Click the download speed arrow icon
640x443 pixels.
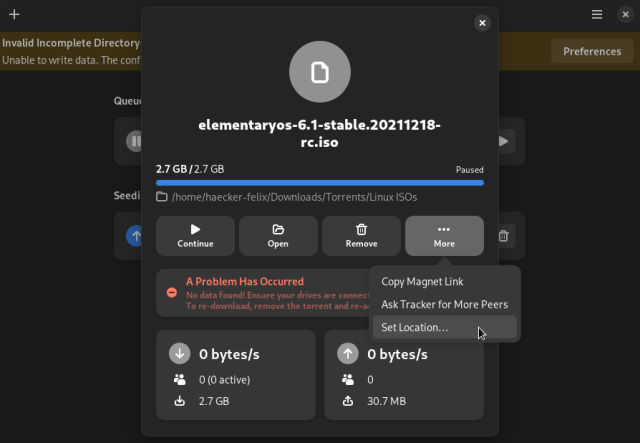click(x=180, y=354)
